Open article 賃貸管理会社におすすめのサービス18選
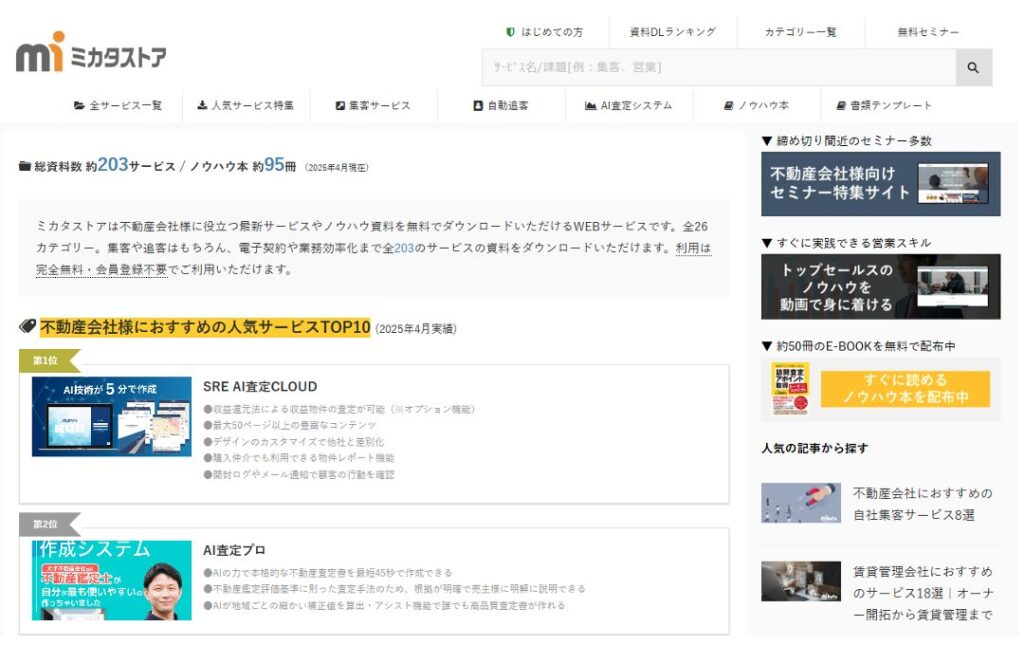 [x=923, y=593]
